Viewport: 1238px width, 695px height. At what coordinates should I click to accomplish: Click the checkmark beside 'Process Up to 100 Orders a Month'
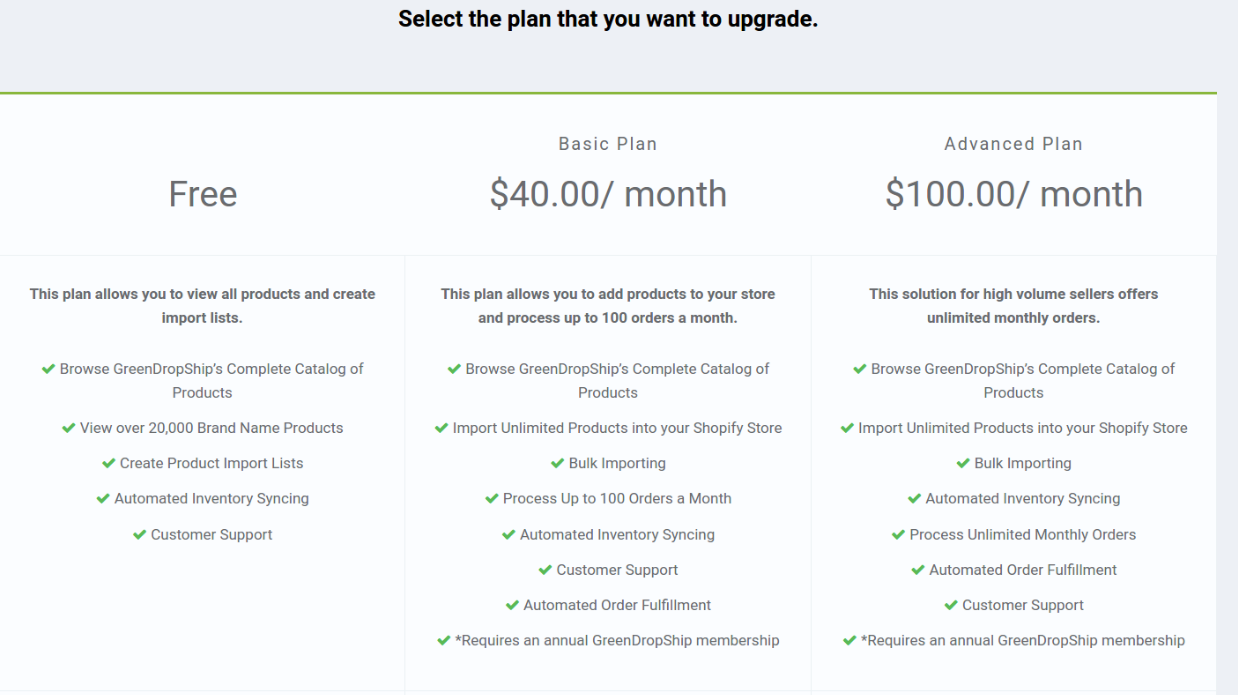tap(492, 499)
